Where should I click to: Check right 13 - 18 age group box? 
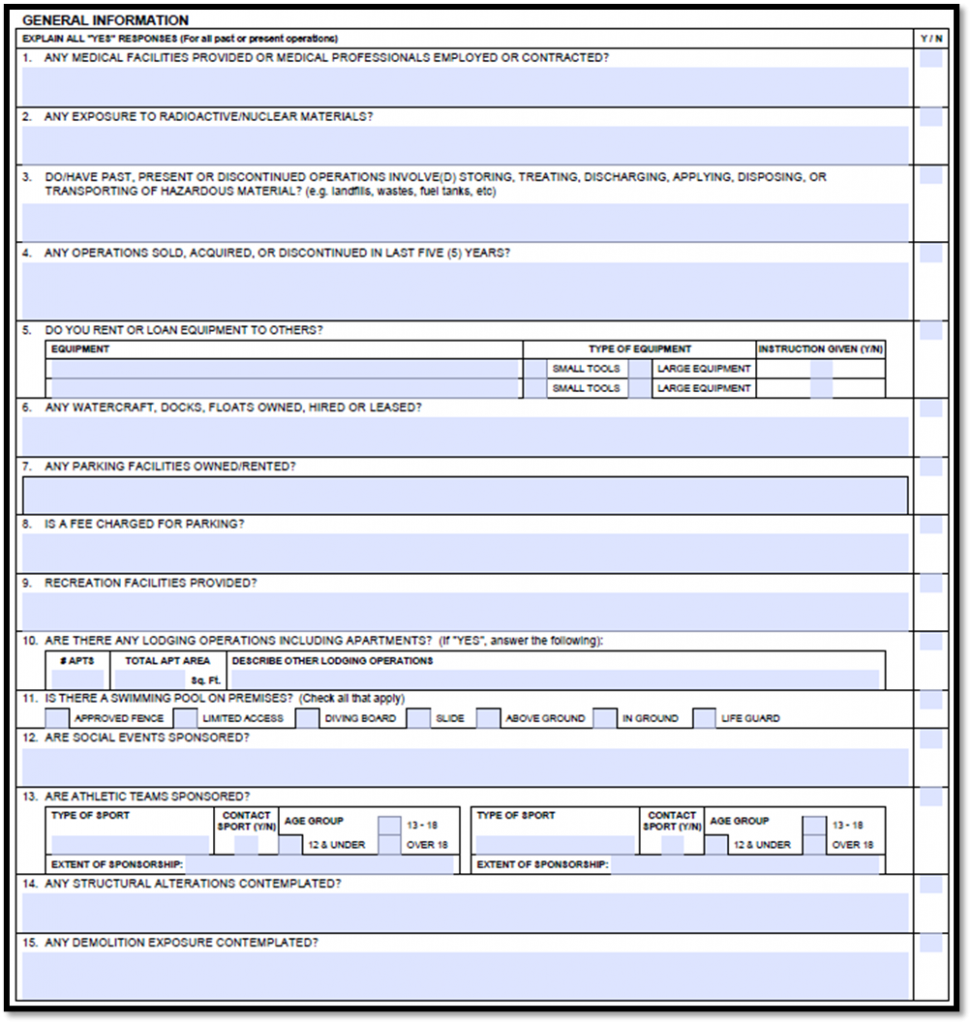[x=815, y=825]
